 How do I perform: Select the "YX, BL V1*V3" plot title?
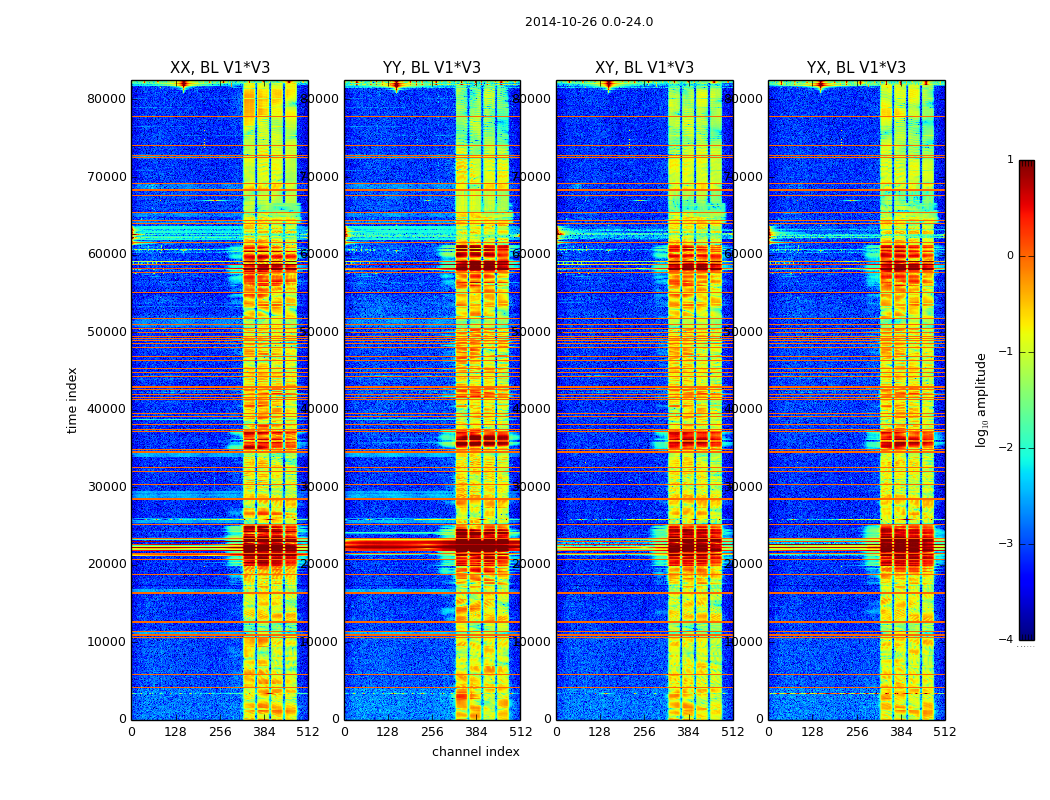[856, 68]
